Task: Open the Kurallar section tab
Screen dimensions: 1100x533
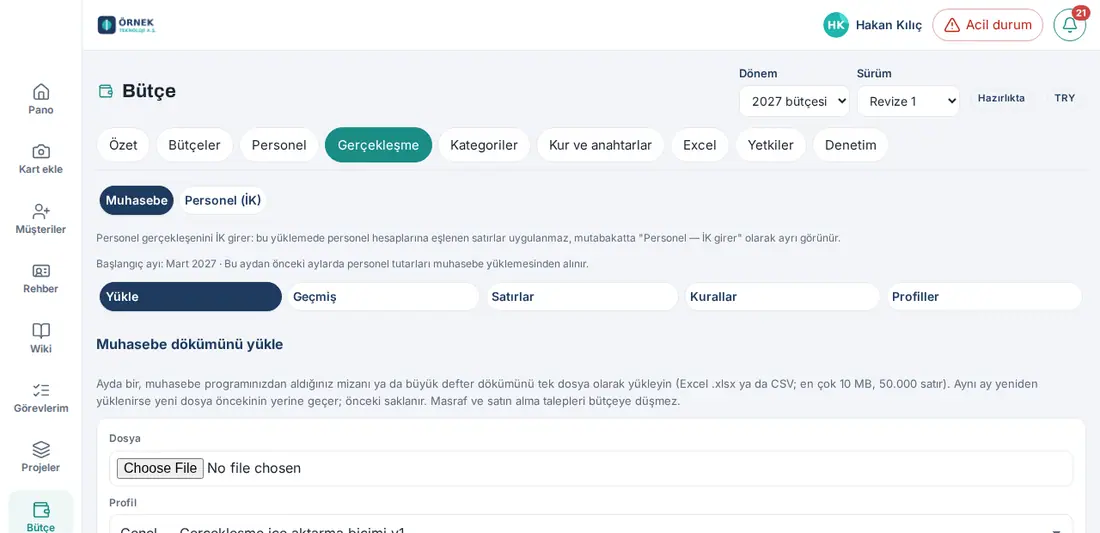Action: click(x=782, y=297)
